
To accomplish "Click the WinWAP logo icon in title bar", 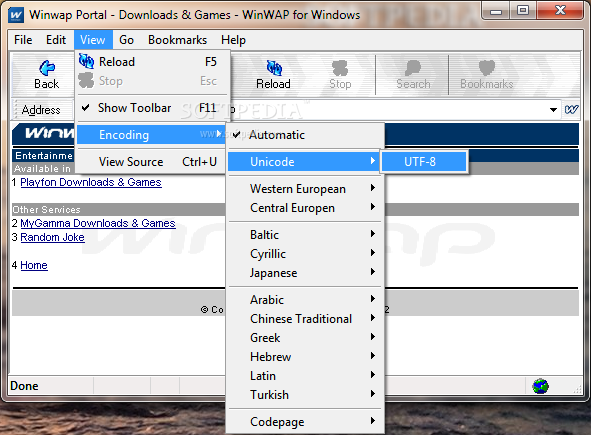I will pos(16,15).
